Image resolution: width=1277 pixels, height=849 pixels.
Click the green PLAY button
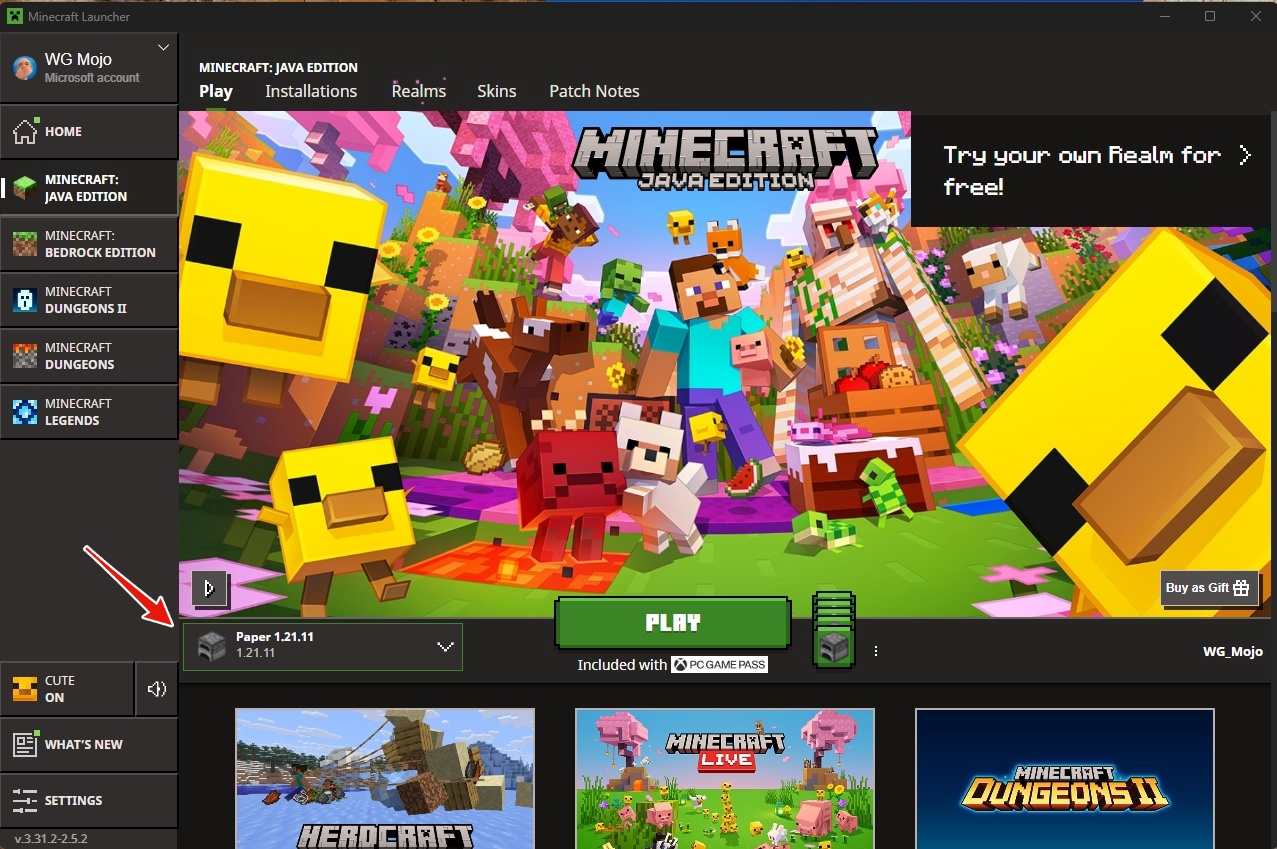(x=673, y=623)
